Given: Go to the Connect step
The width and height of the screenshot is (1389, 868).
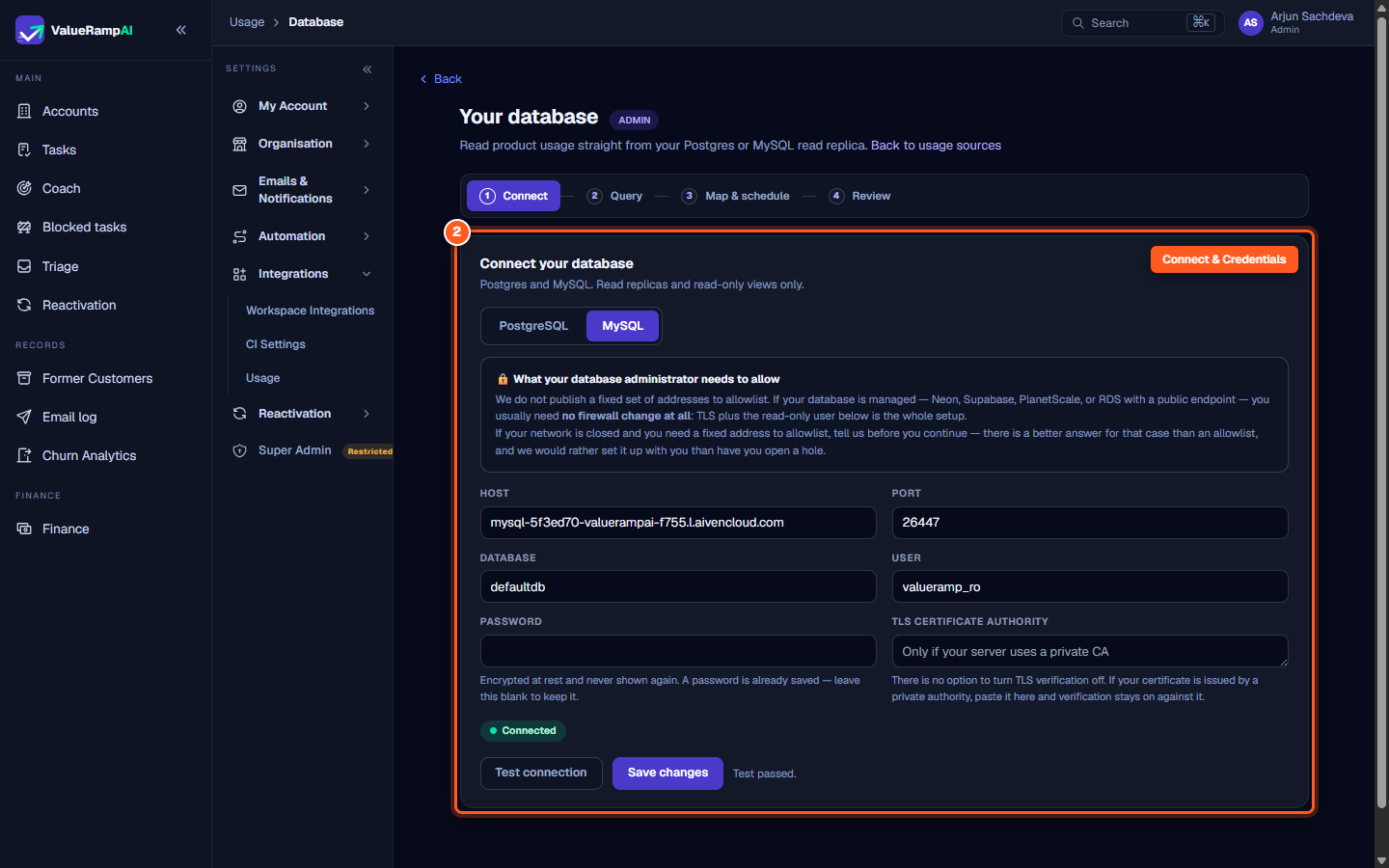Looking at the screenshot, I should point(513,196).
